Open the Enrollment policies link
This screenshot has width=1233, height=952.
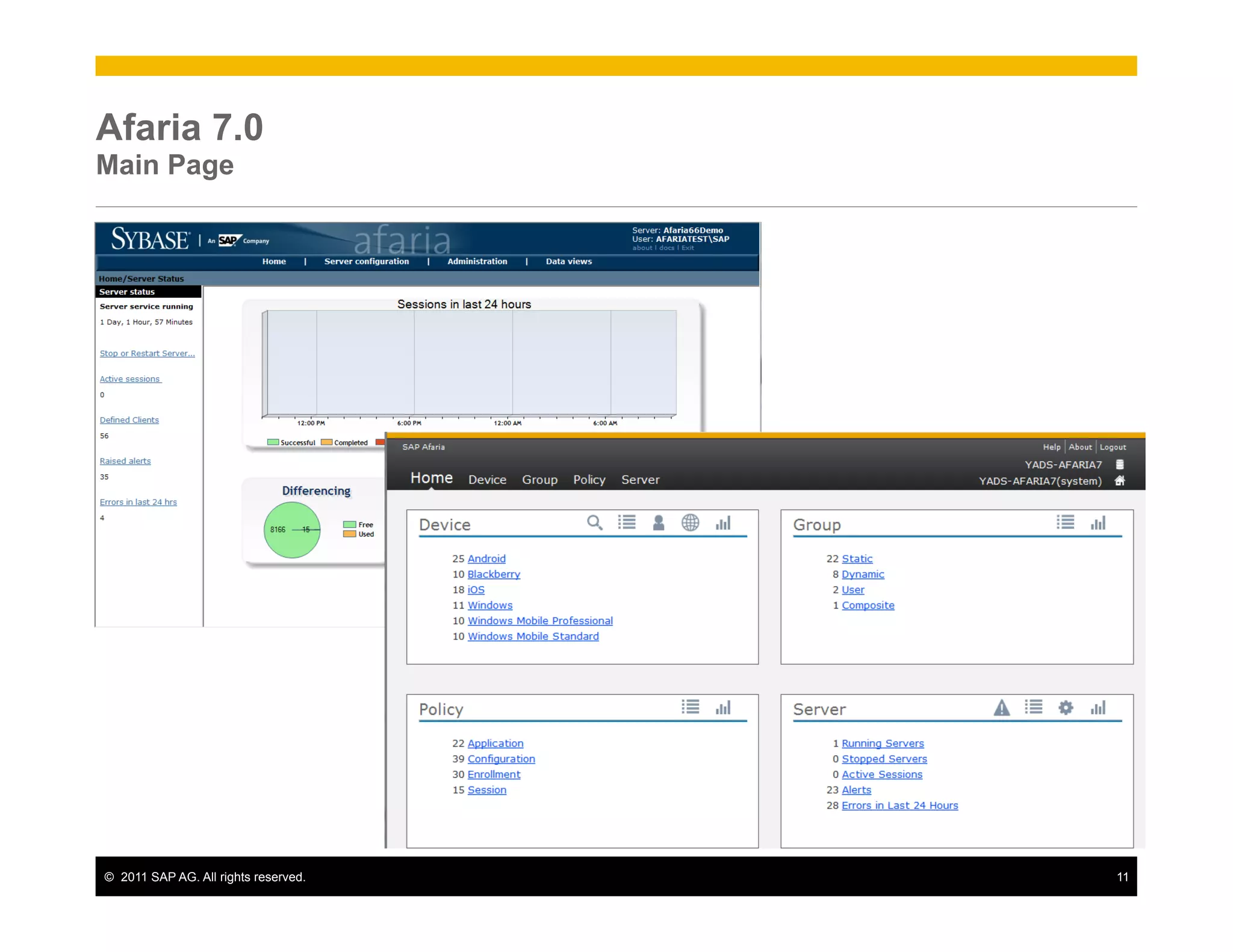pos(494,774)
